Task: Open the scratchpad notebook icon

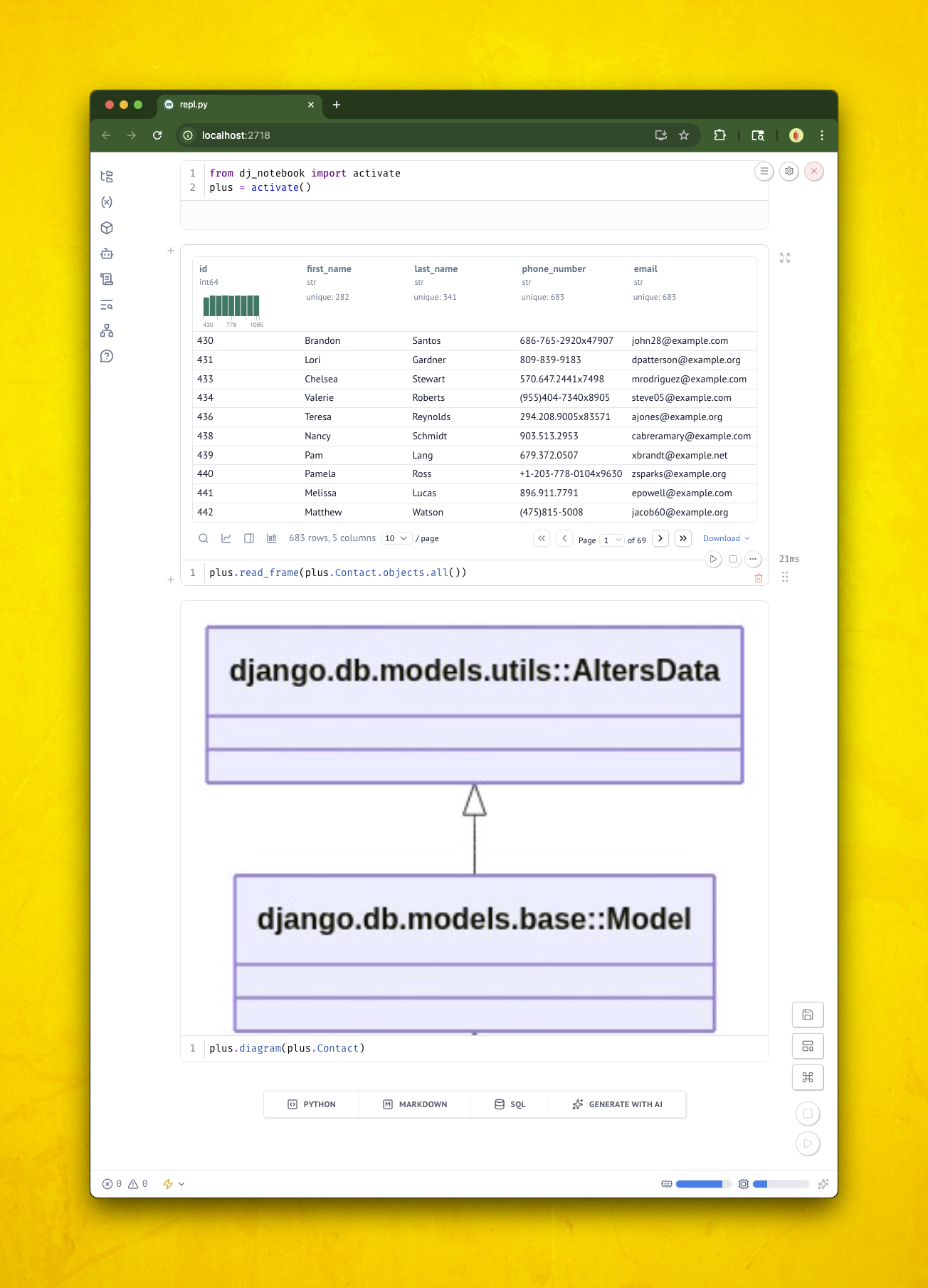Action: pyautogui.click(x=107, y=279)
